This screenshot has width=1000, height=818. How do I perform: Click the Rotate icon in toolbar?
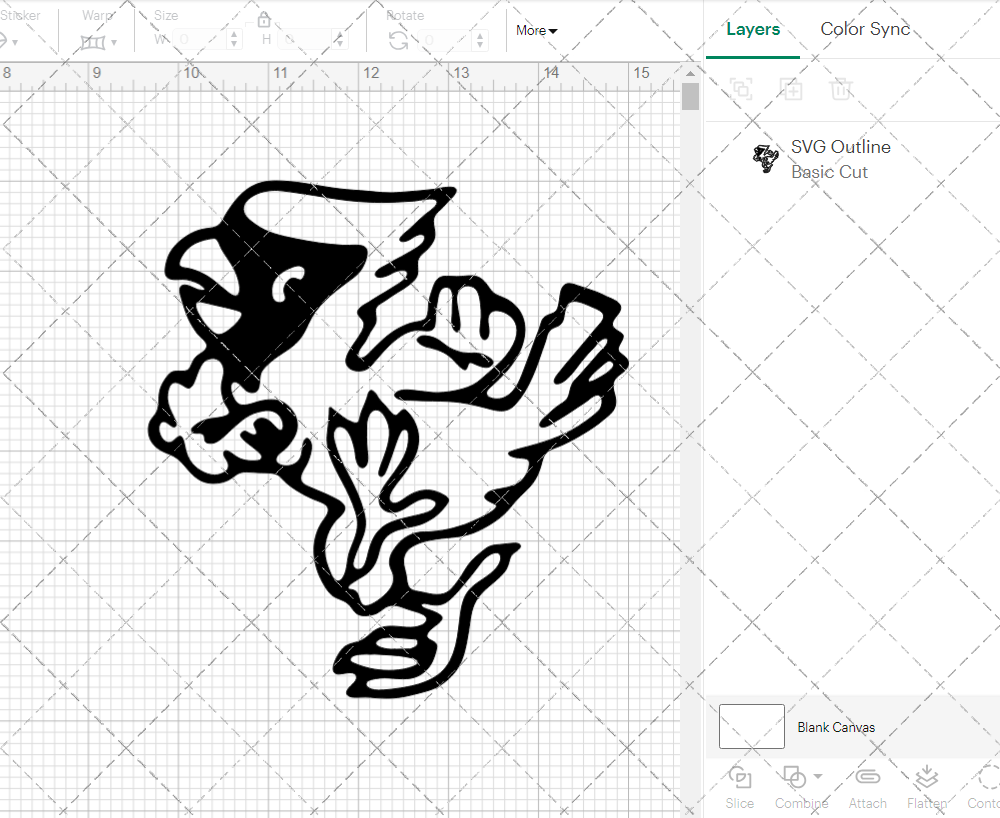click(x=398, y=40)
